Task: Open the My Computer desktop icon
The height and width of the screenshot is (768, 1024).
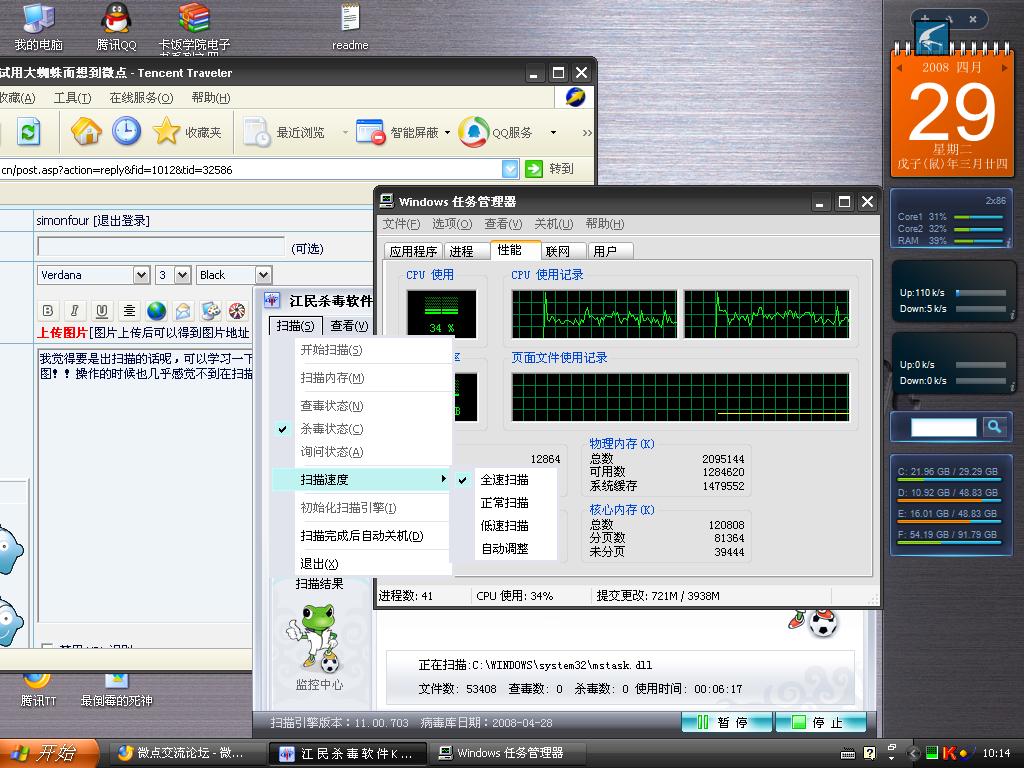Action: pyautogui.click(x=39, y=26)
